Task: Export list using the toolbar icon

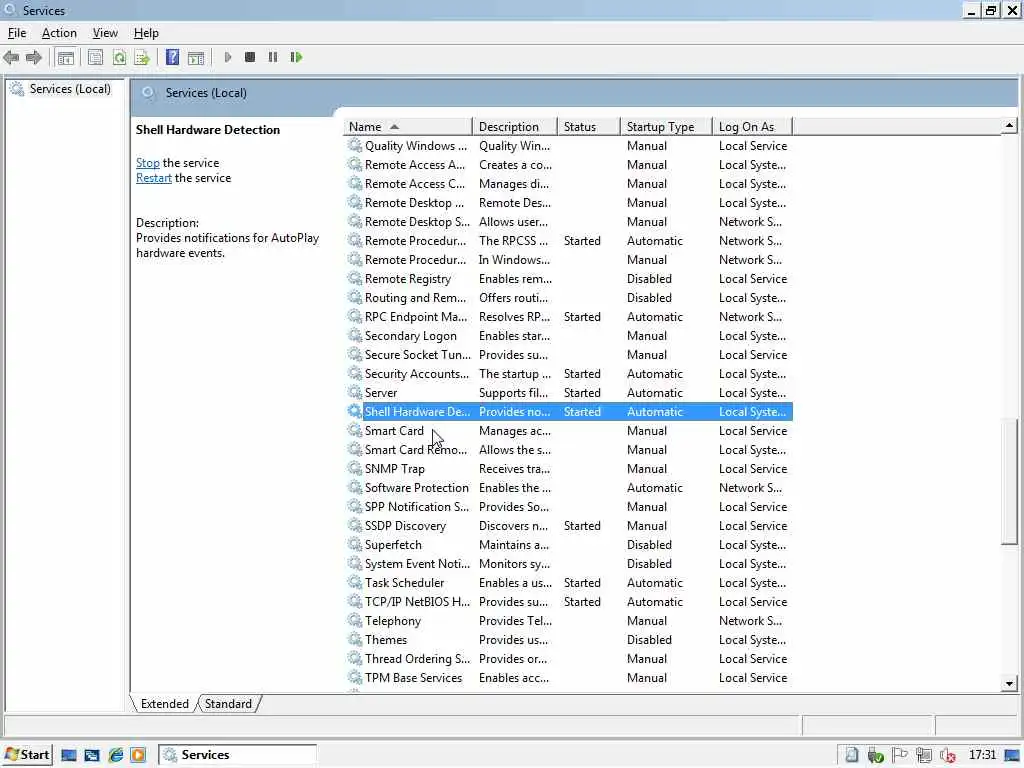Action: [x=142, y=57]
